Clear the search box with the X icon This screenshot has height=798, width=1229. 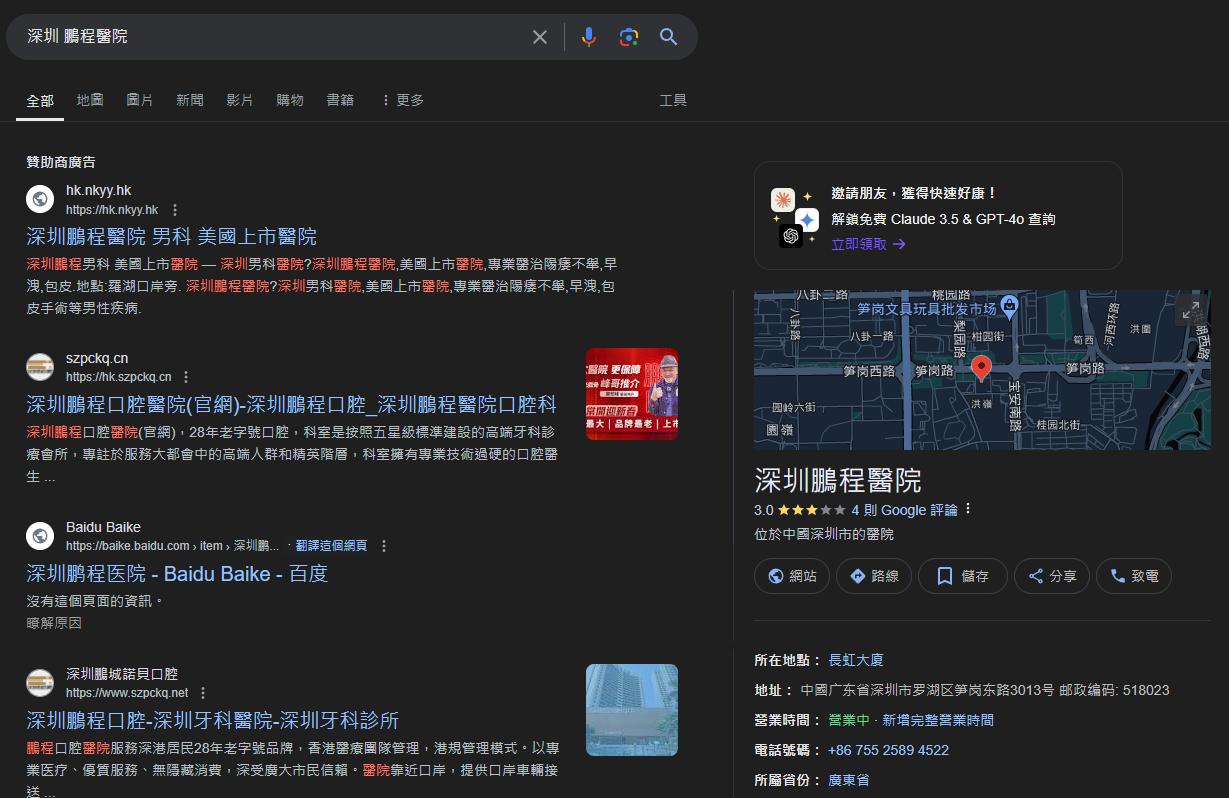tap(540, 37)
